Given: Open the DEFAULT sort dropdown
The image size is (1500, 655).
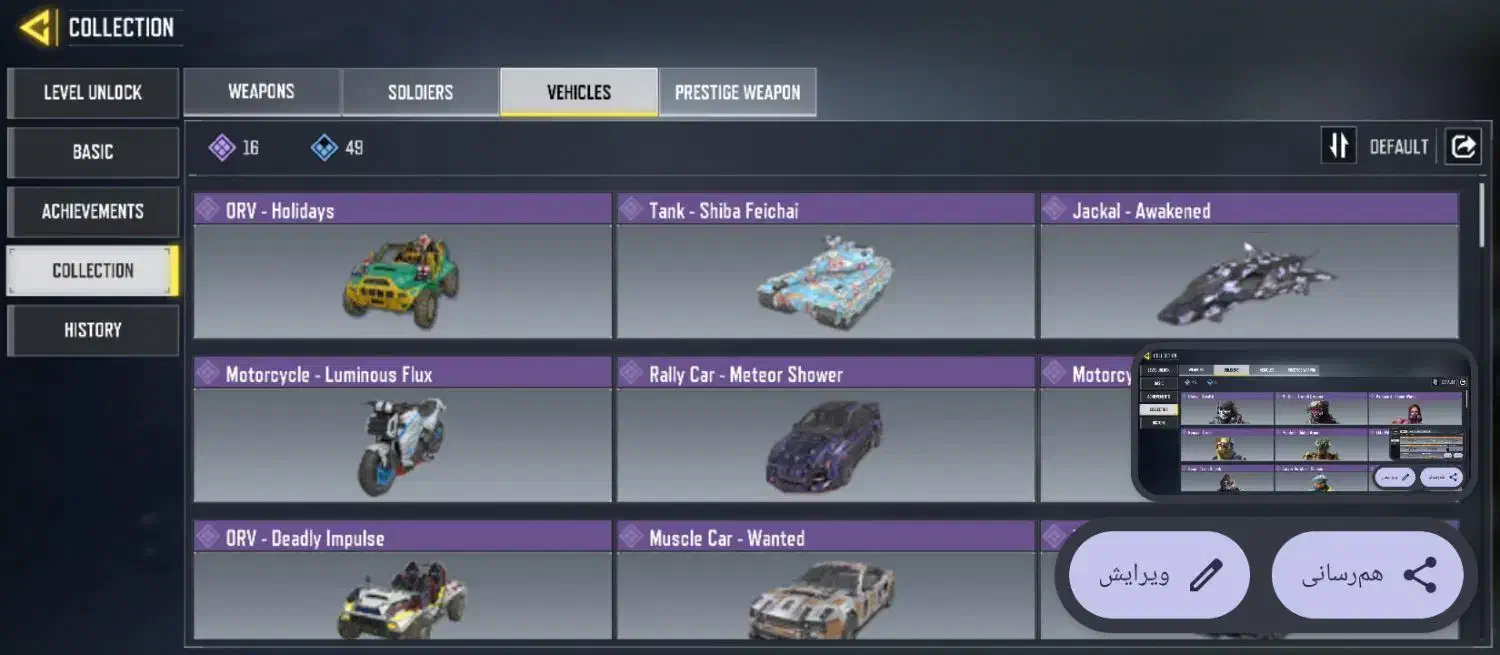Looking at the screenshot, I should tap(1399, 147).
